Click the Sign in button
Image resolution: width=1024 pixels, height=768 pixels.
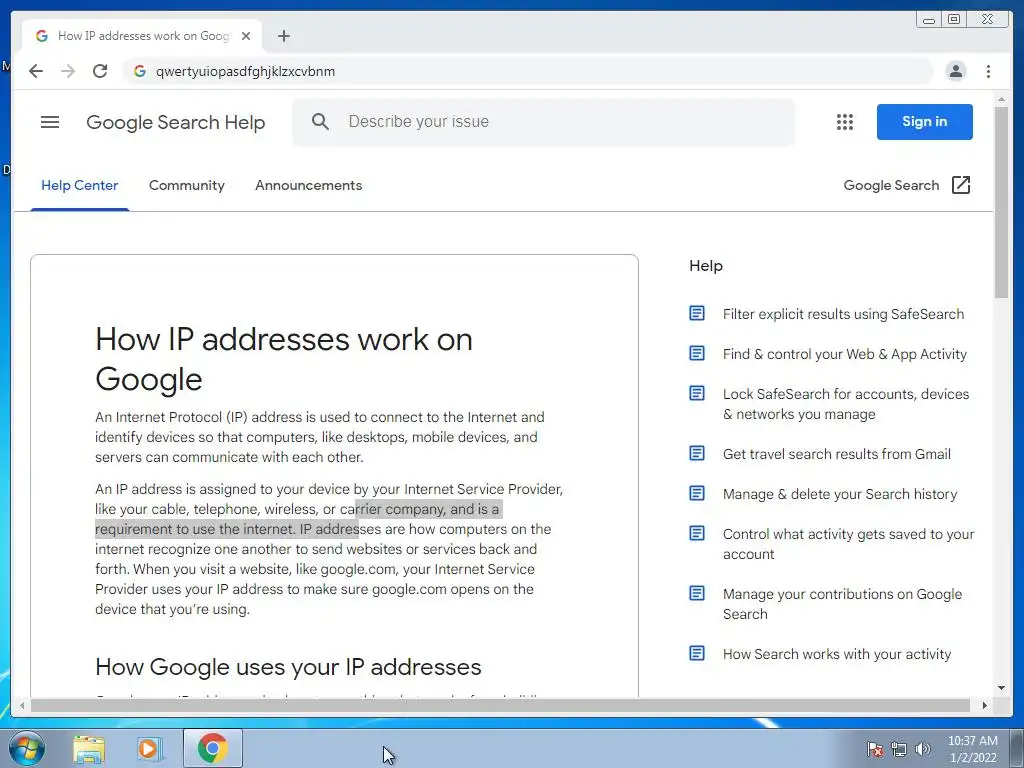(924, 121)
